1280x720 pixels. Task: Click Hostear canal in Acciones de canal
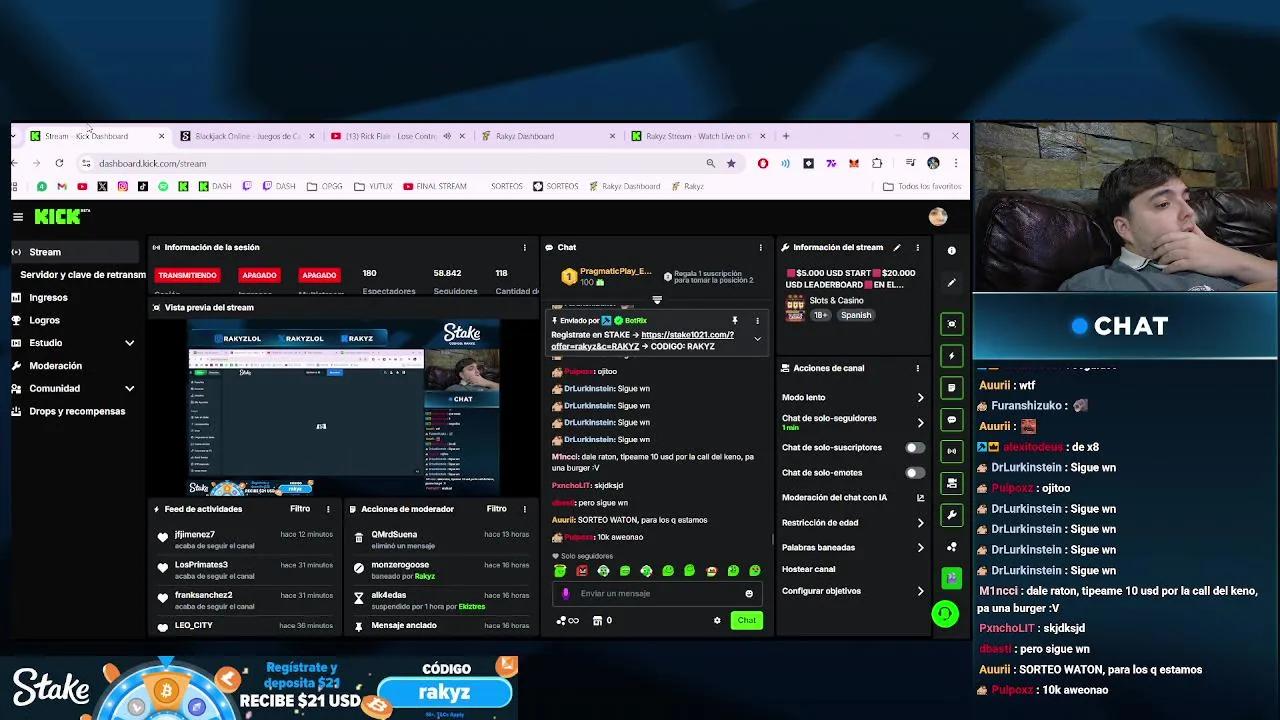click(x=810, y=568)
